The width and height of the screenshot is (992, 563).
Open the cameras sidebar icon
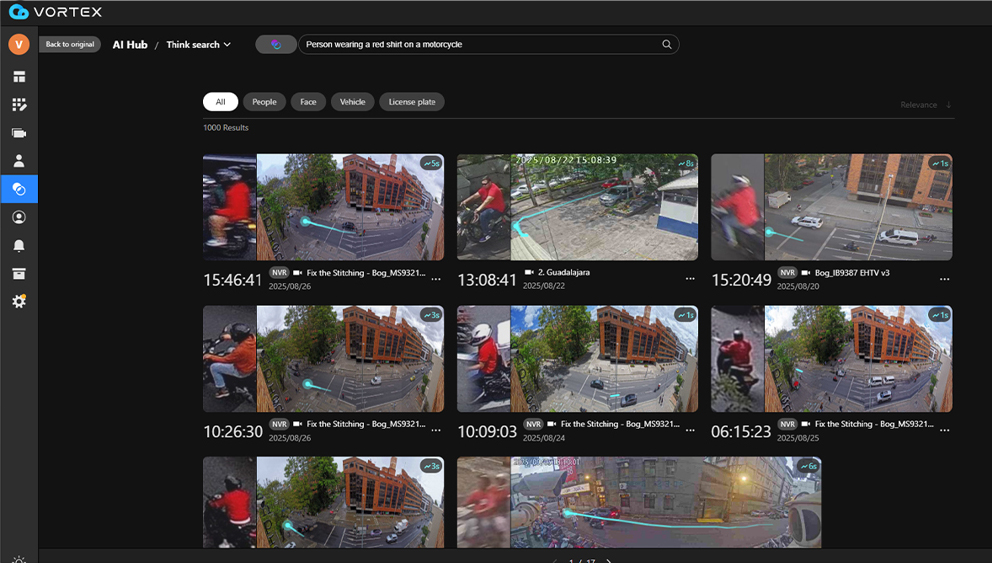pos(19,133)
